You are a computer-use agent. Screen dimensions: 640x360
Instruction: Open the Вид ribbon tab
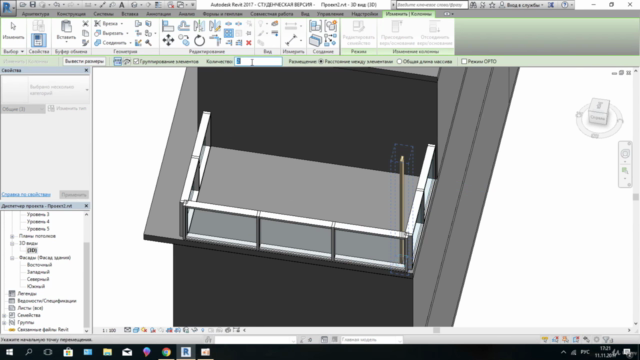pyautogui.click(x=305, y=14)
